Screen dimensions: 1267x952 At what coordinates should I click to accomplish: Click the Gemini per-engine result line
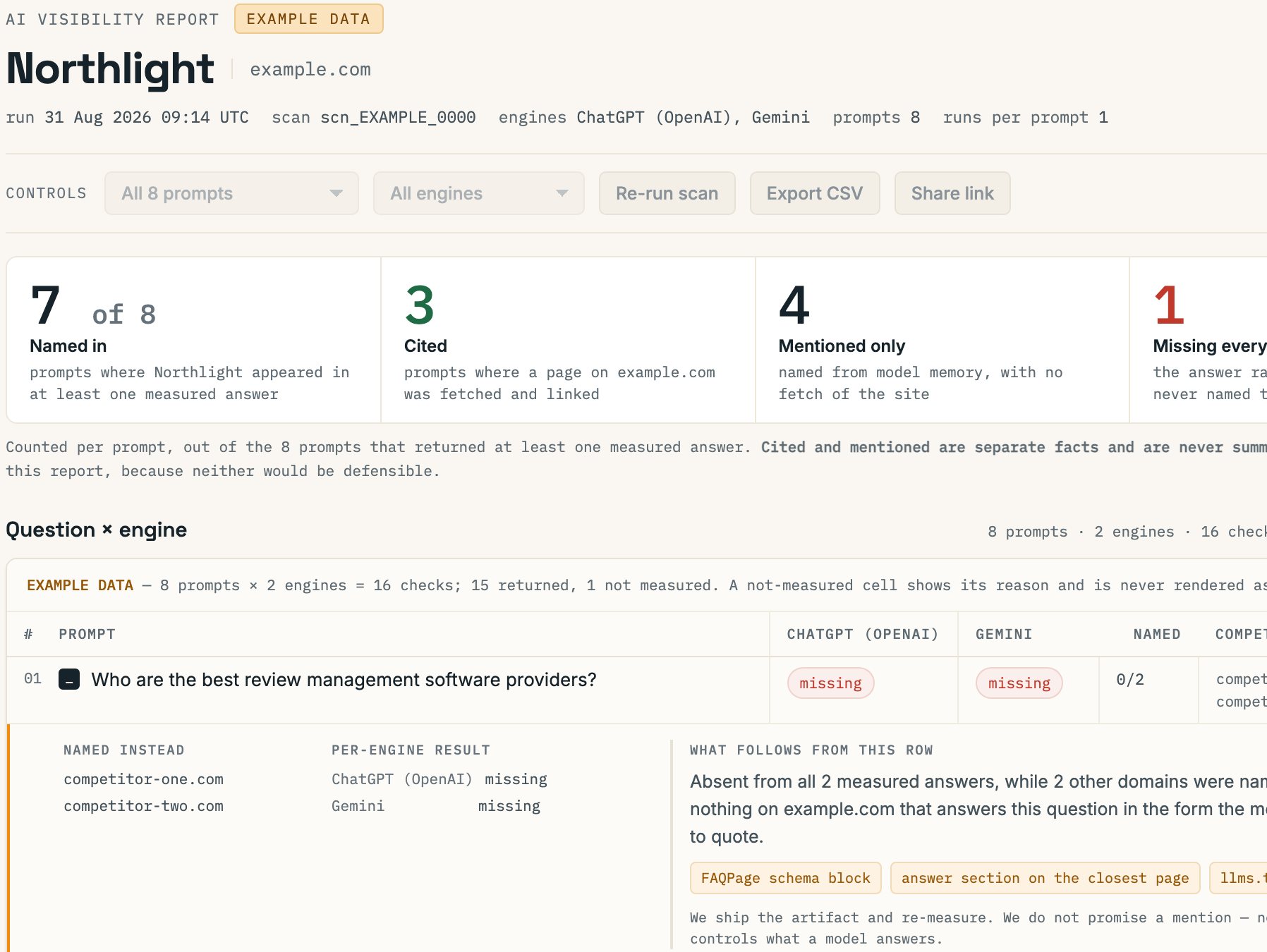436,806
